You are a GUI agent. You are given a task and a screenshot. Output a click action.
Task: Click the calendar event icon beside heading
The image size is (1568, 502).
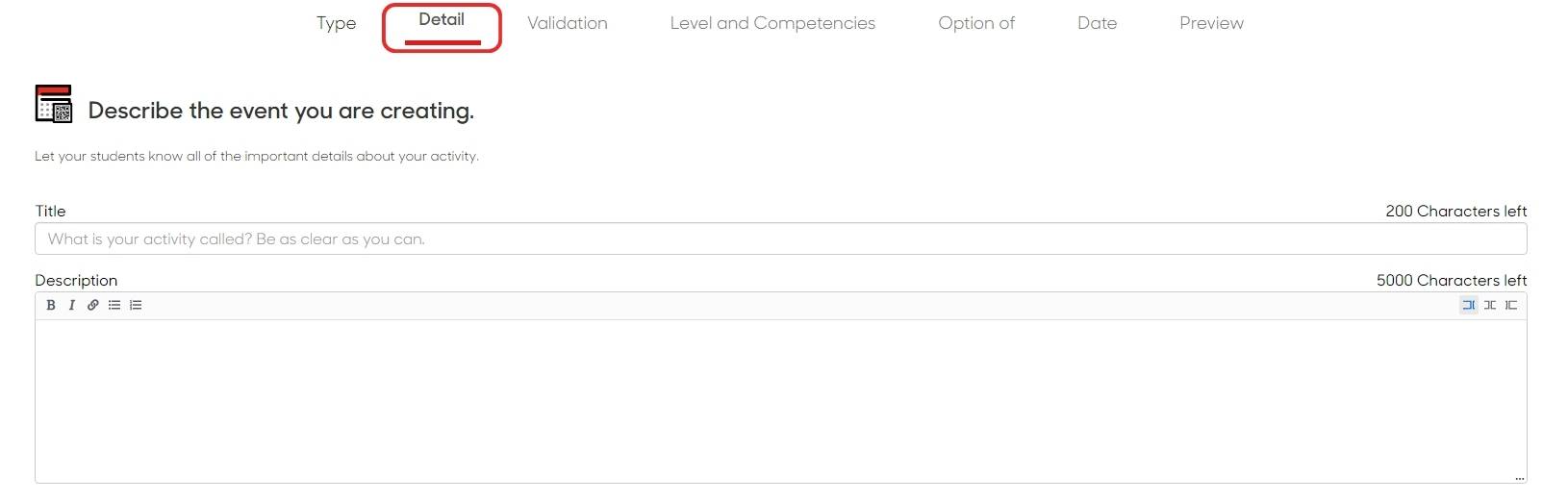click(x=54, y=104)
